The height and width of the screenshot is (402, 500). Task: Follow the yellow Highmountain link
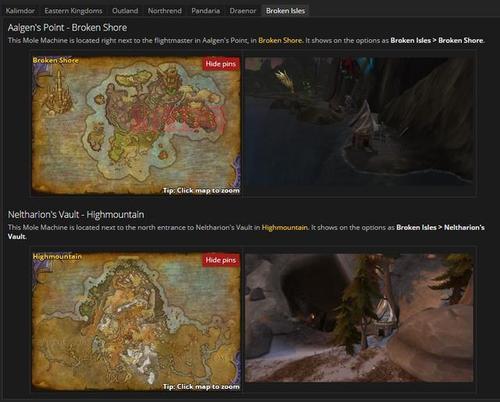(x=284, y=227)
